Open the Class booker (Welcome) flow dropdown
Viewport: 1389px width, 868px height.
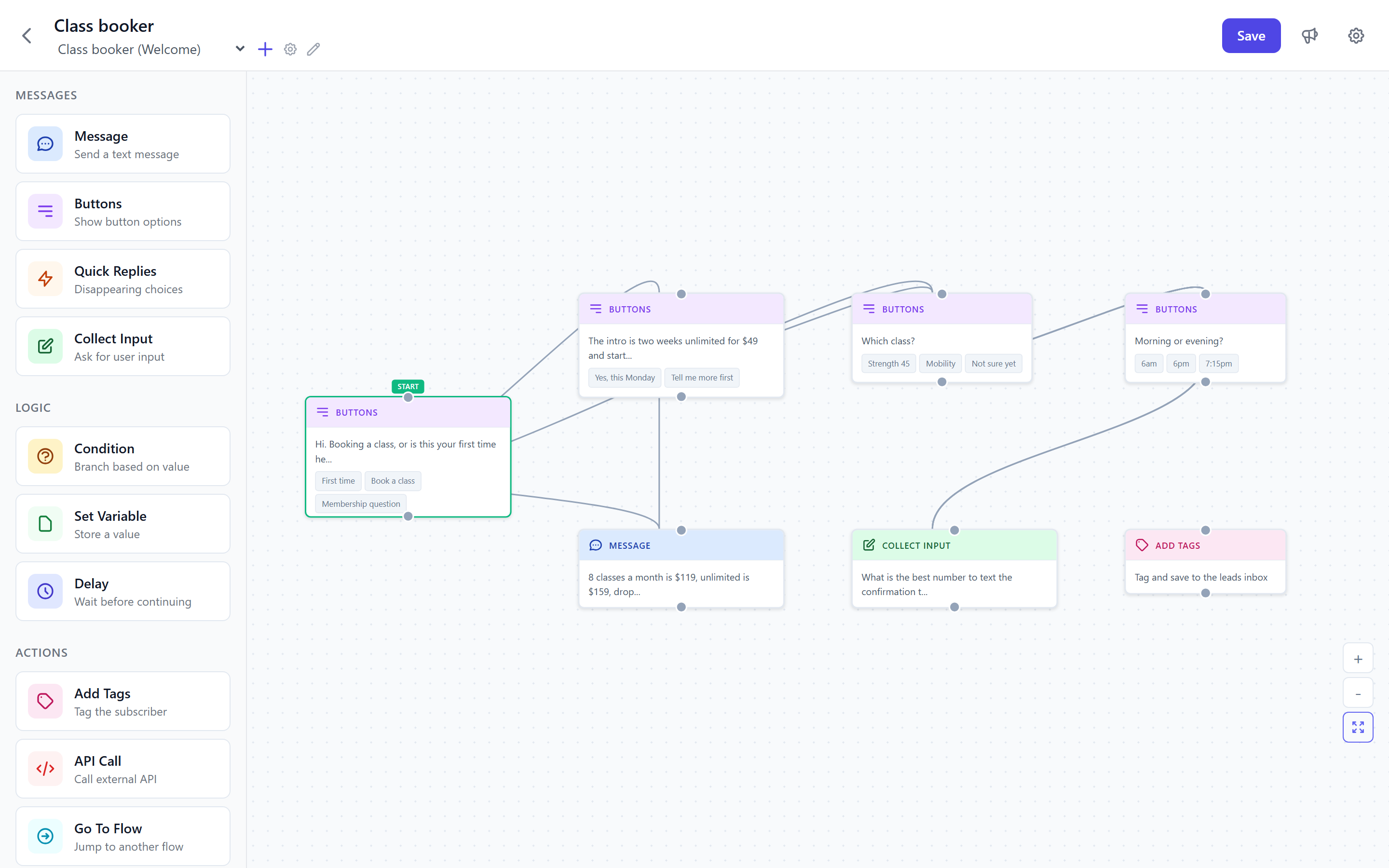point(151,49)
